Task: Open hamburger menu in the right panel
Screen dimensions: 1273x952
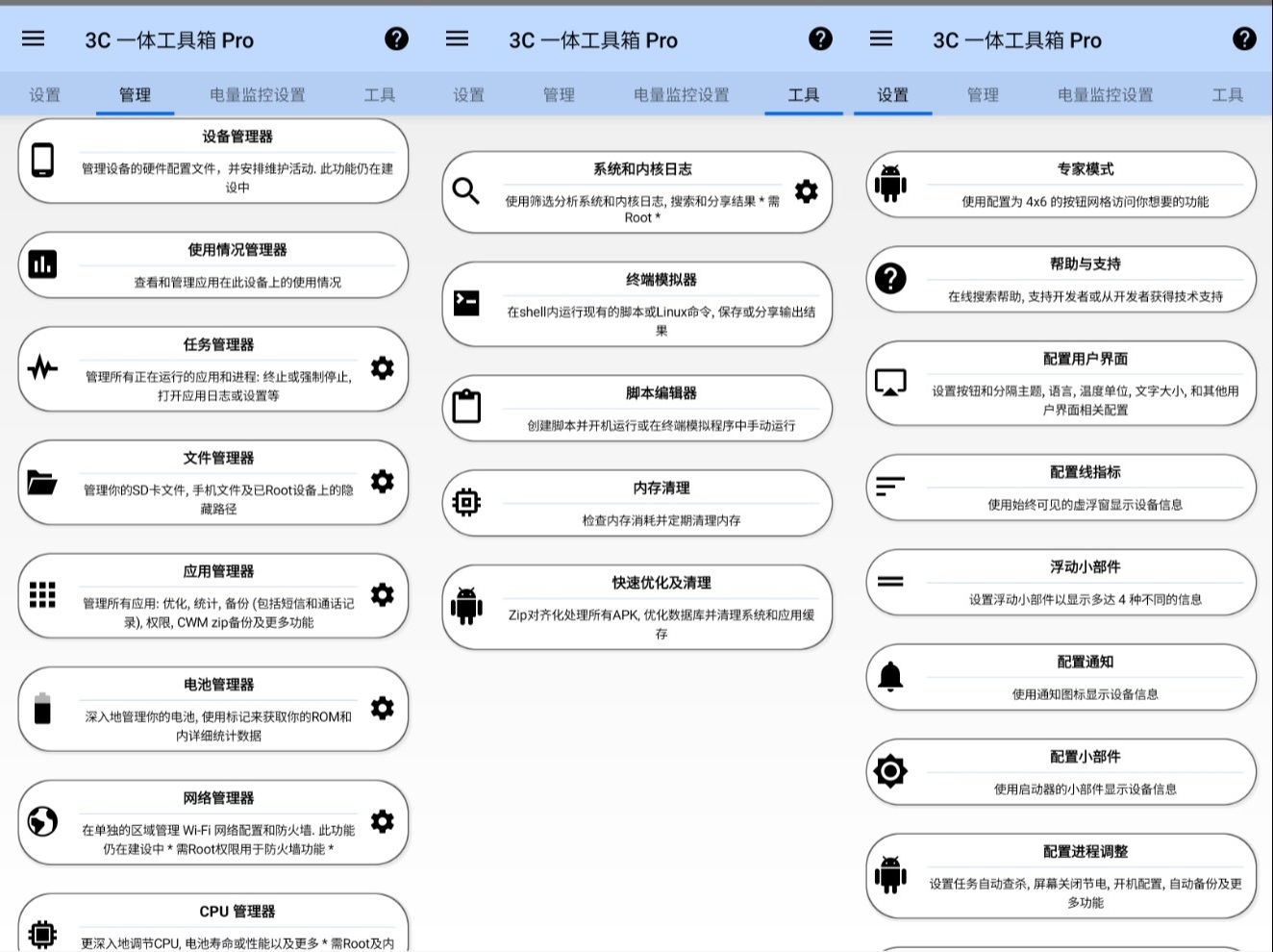Action: coord(881,38)
